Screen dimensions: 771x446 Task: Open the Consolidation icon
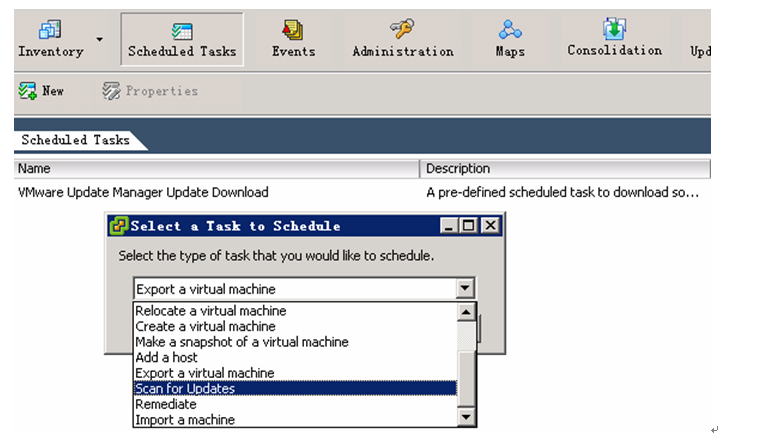click(614, 29)
